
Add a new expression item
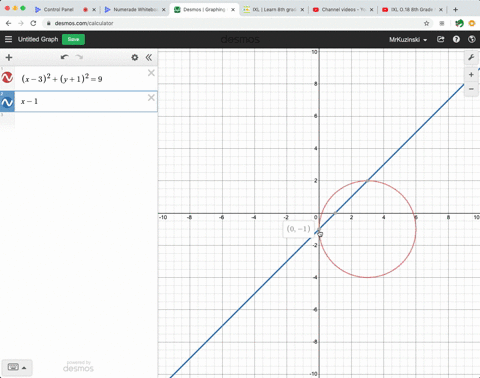[x=9, y=57]
